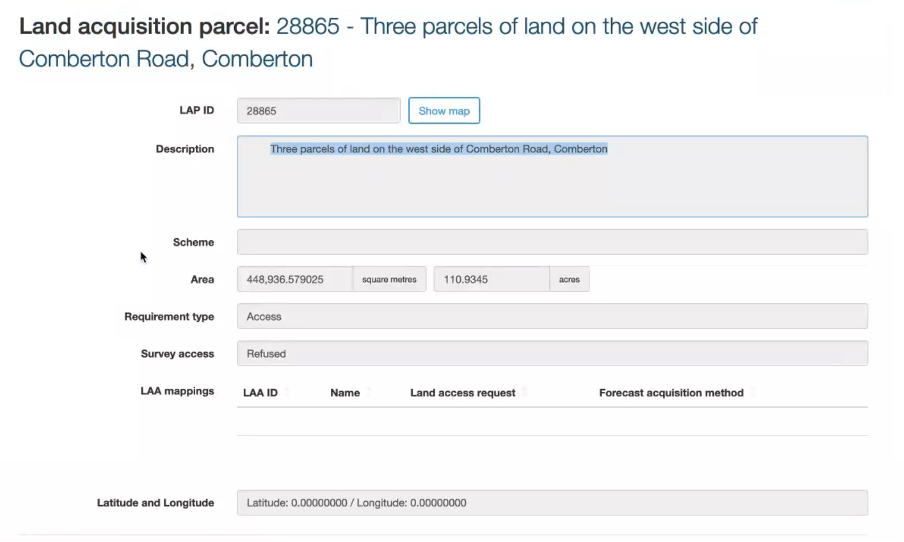This screenshot has height=542, width=904.
Task: Open the Survey access field showing Refused
Action: pos(552,354)
